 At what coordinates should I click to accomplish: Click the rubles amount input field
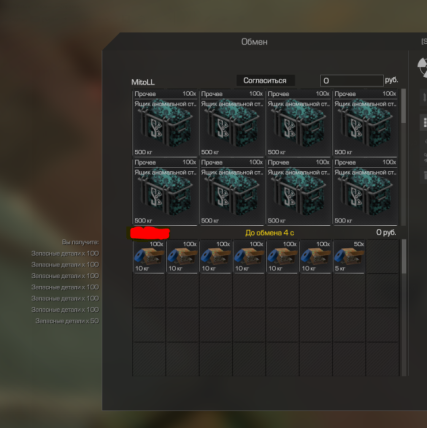pyautogui.click(x=352, y=81)
